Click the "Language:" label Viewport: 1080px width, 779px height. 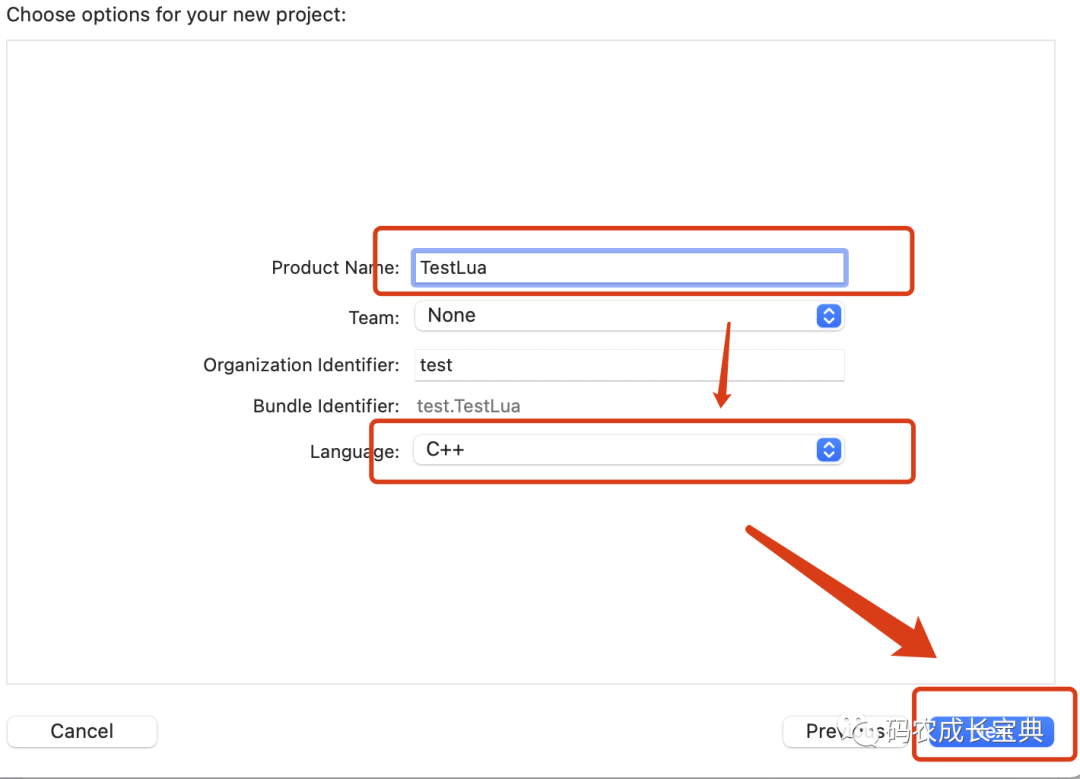(354, 452)
